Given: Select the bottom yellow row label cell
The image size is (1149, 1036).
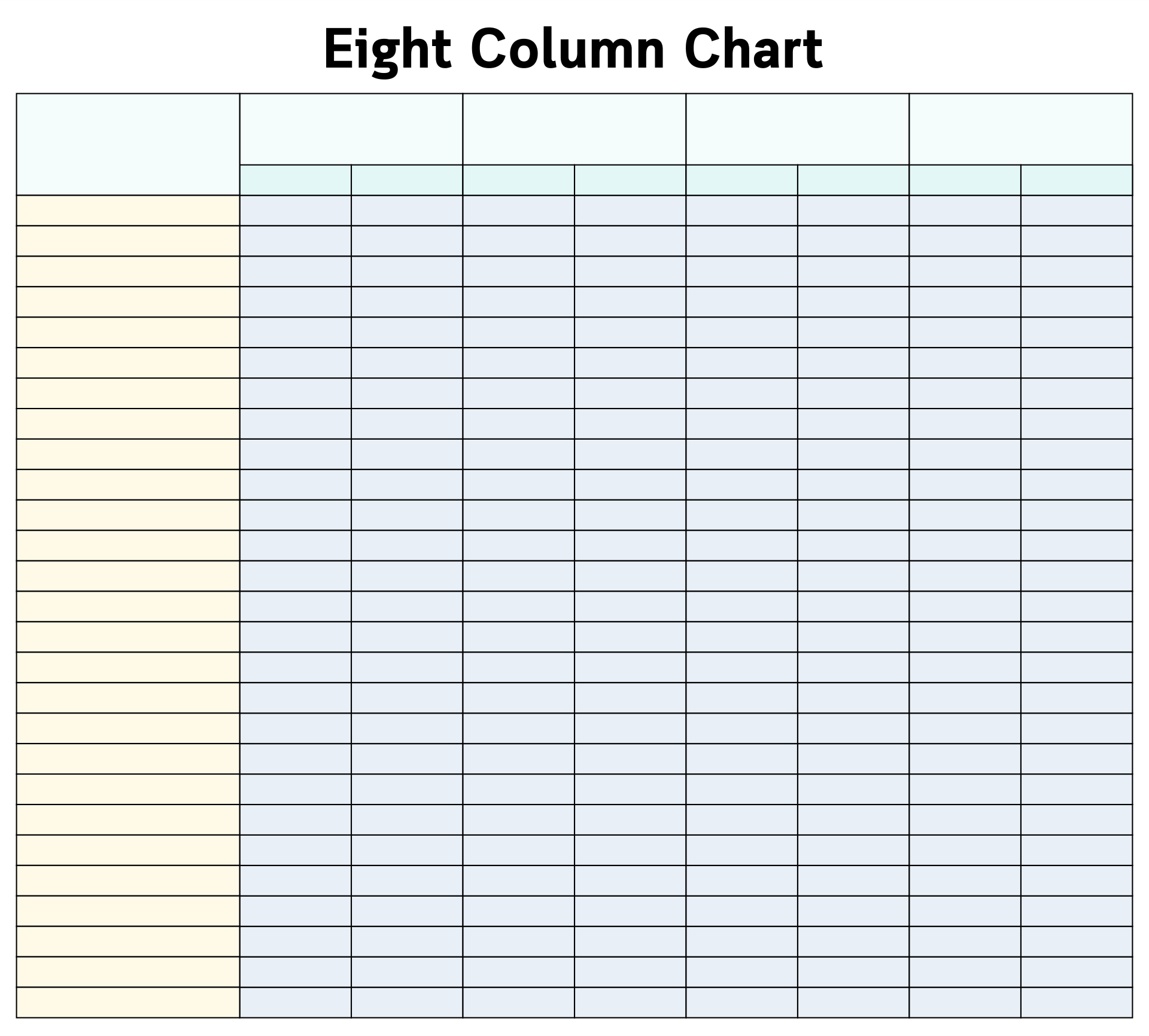Looking at the screenshot, I should (x=128, y=1003).
